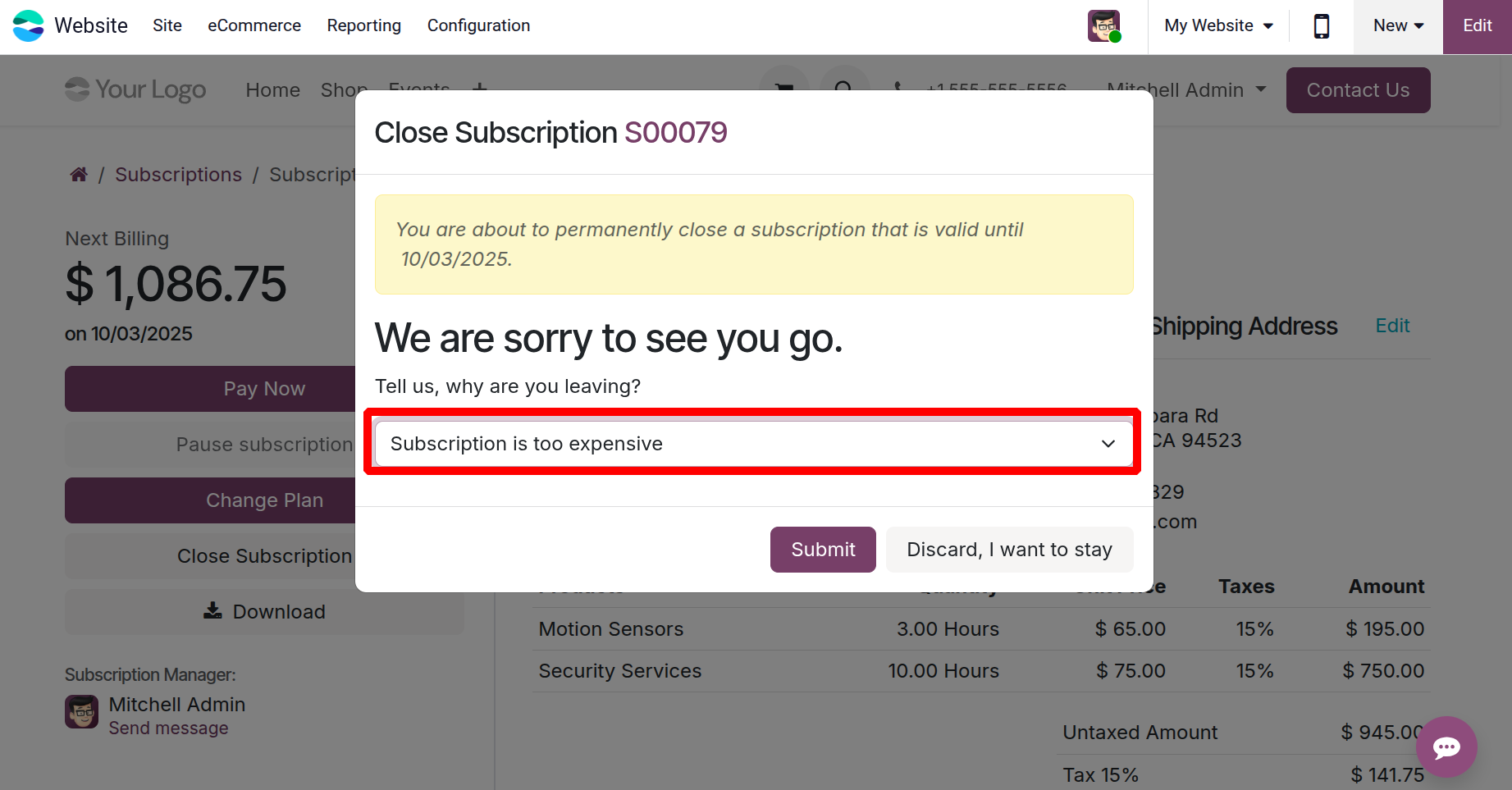Click the Odoo Website app logo

pyautogui.click(x=29, y=25)
